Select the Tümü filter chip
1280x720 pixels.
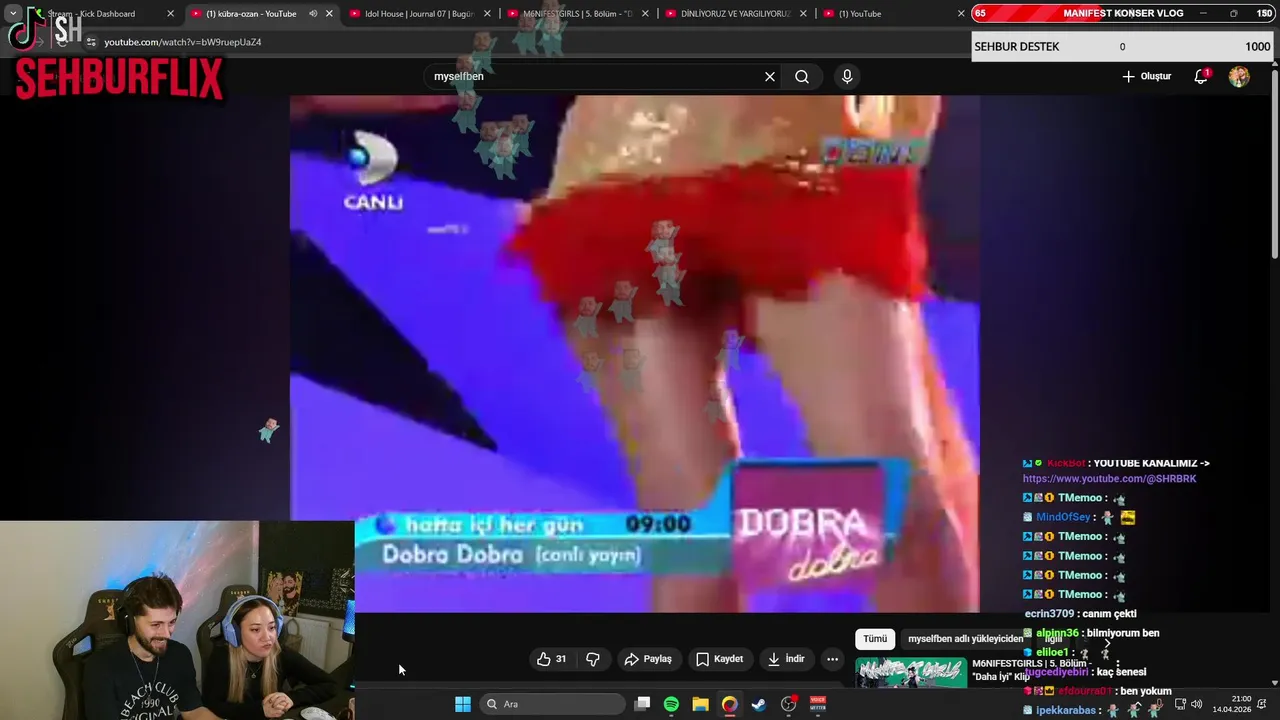tap(875, 639)
